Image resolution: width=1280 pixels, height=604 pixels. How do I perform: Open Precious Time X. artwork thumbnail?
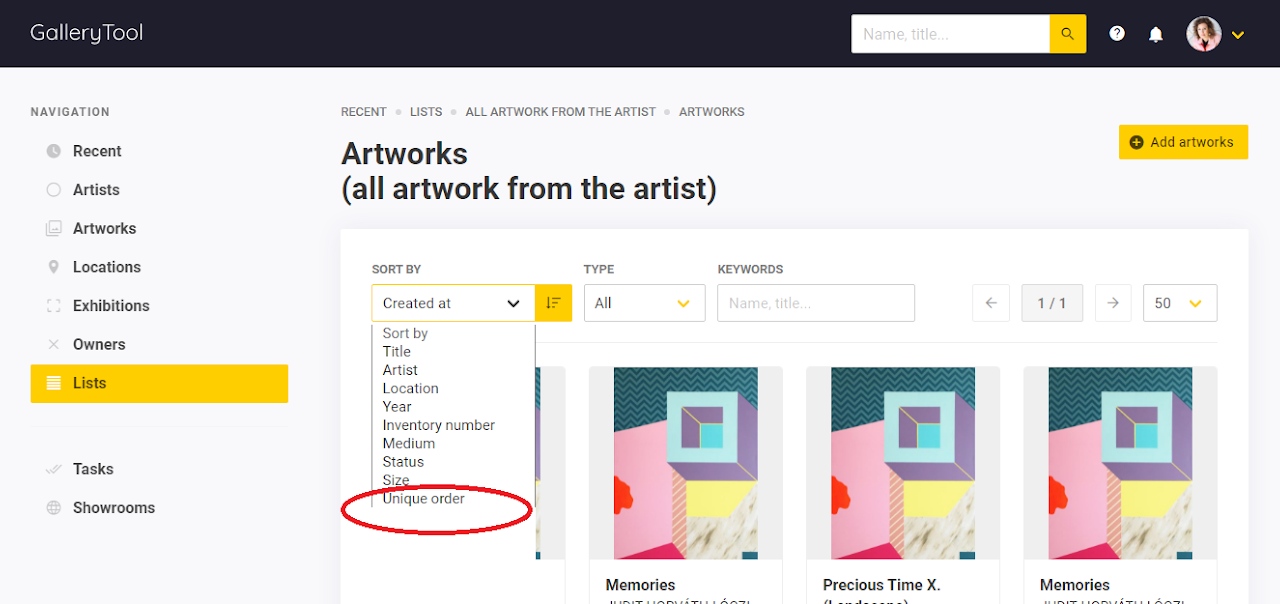click(903, 463)
